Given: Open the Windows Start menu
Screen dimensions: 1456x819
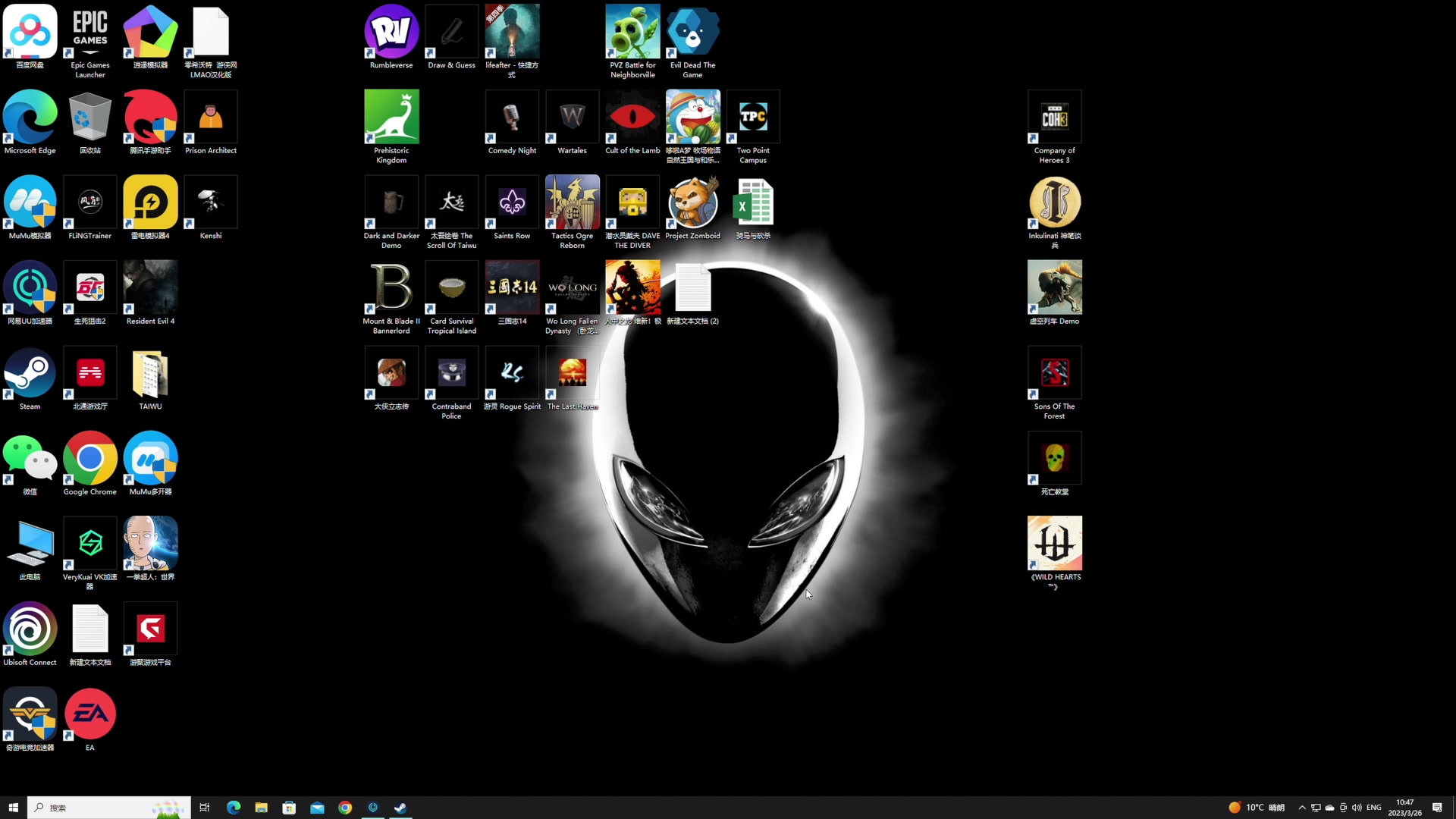Looking at the screenshot, I should click(x=13, y=808).
